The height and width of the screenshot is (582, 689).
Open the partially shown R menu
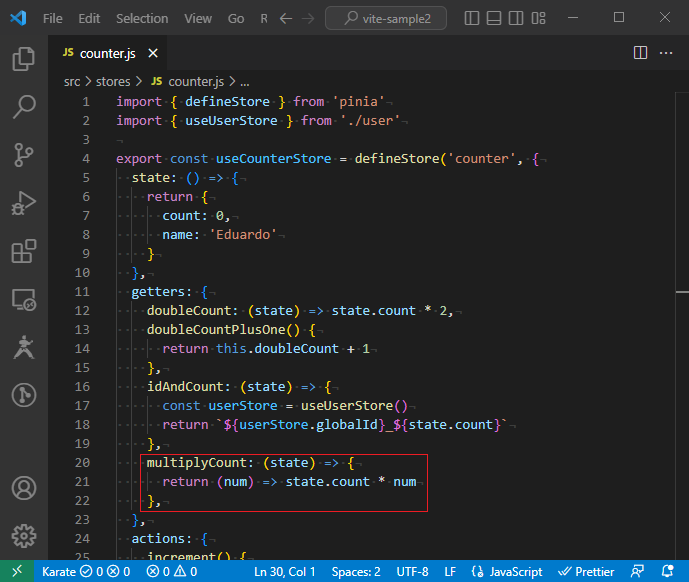(264, 18)
